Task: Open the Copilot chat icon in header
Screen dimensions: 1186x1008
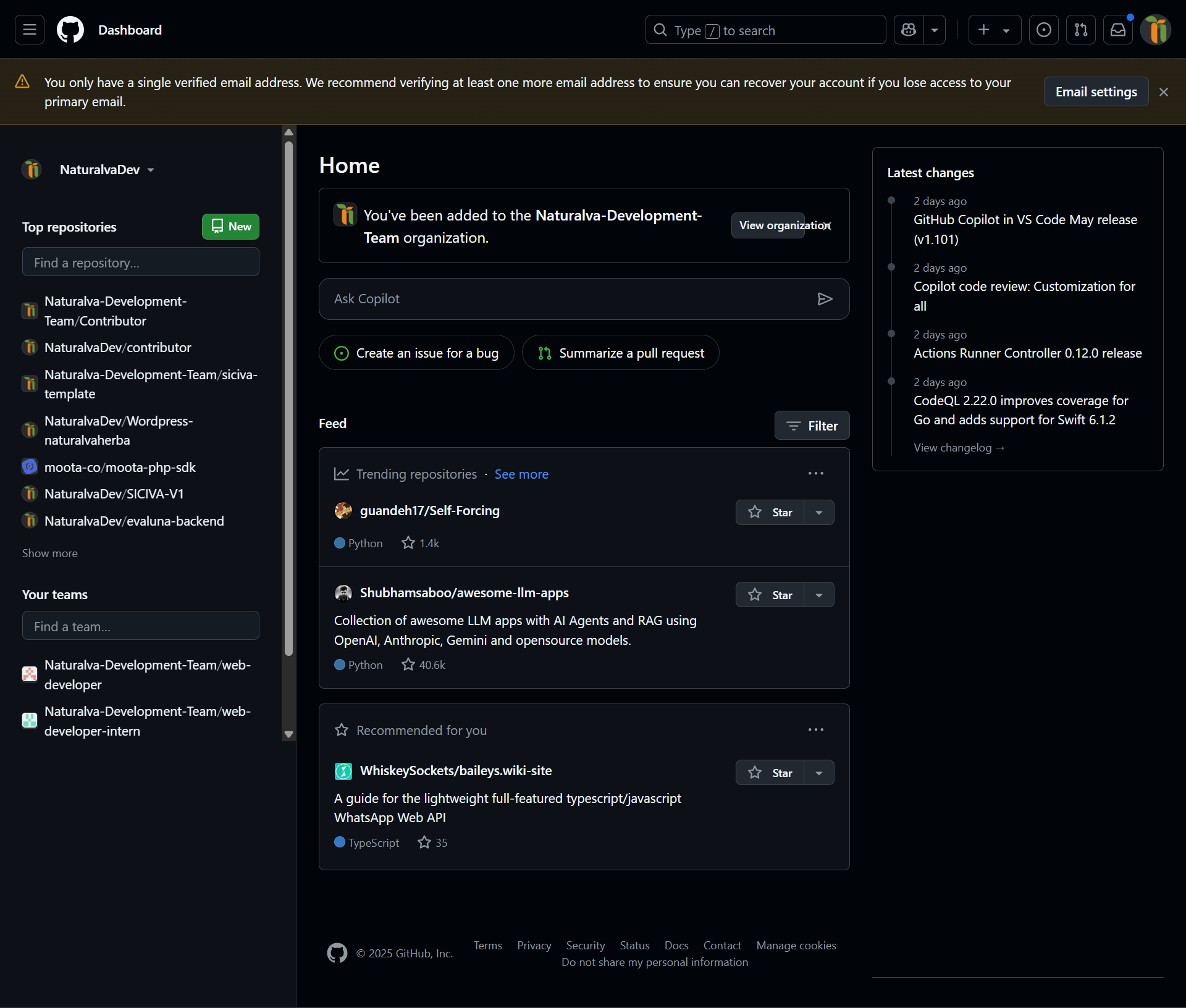Action: pyautogui.click(x=909, y=30)
